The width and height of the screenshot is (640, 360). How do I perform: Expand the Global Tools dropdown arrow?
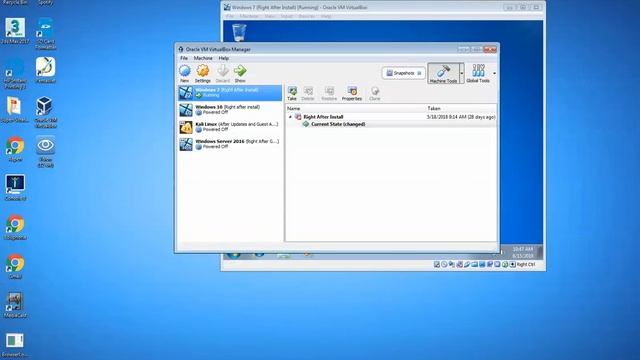494,73
